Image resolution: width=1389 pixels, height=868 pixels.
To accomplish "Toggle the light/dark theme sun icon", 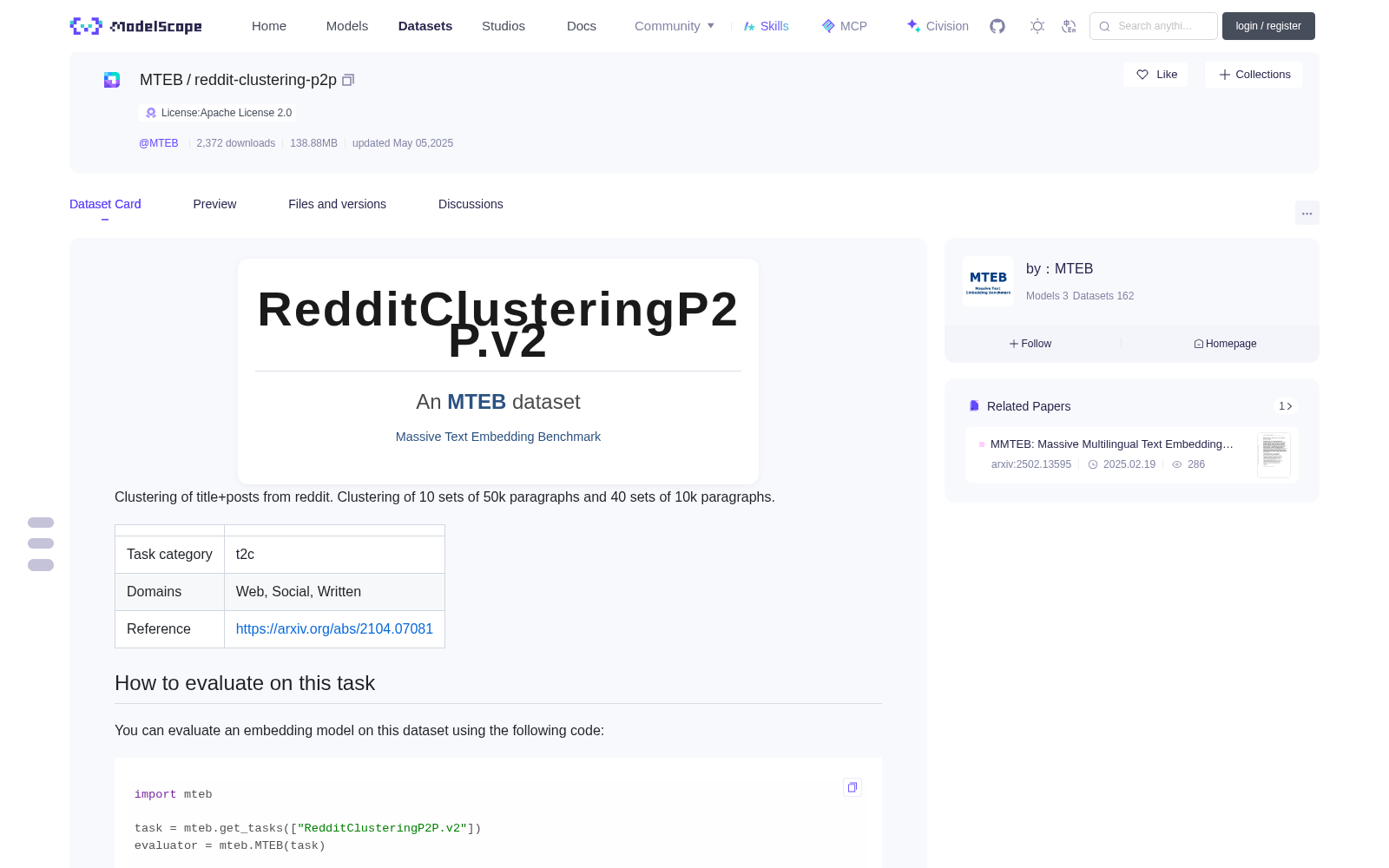I will [1037, 26].
